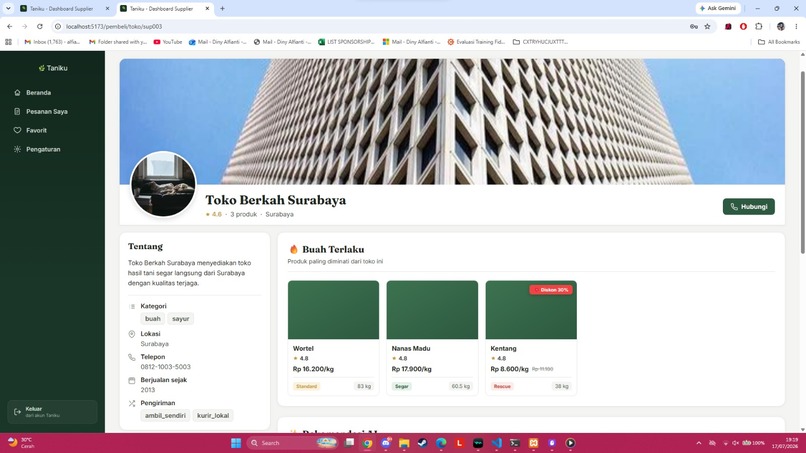The height and width of the screenshot is (453, 806).
Task: Click the kurir_lokal delivery tag
Action: click(x=213, y=415)
